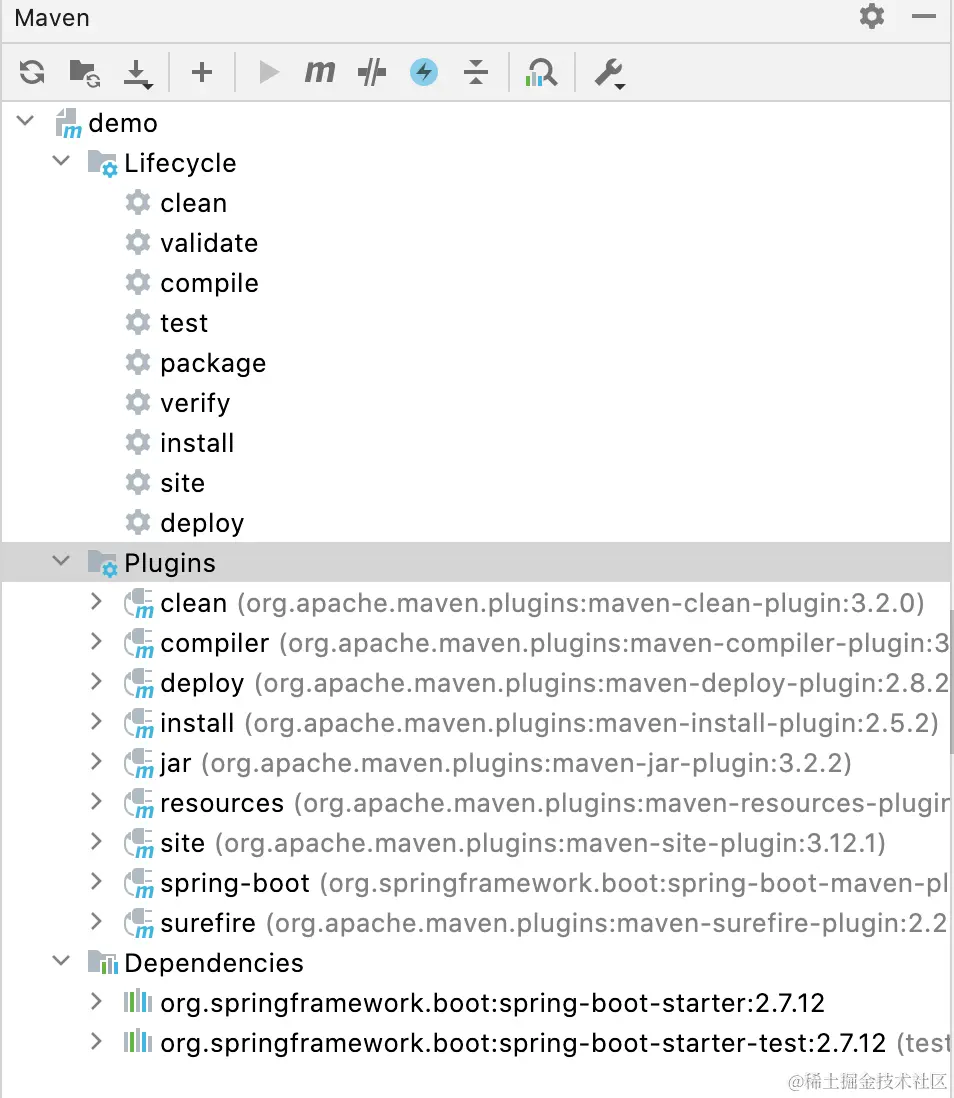Select the site lifecycle gear icon
The width and height of the screenshot is (954, 1098).
click(x=138, y=482)
